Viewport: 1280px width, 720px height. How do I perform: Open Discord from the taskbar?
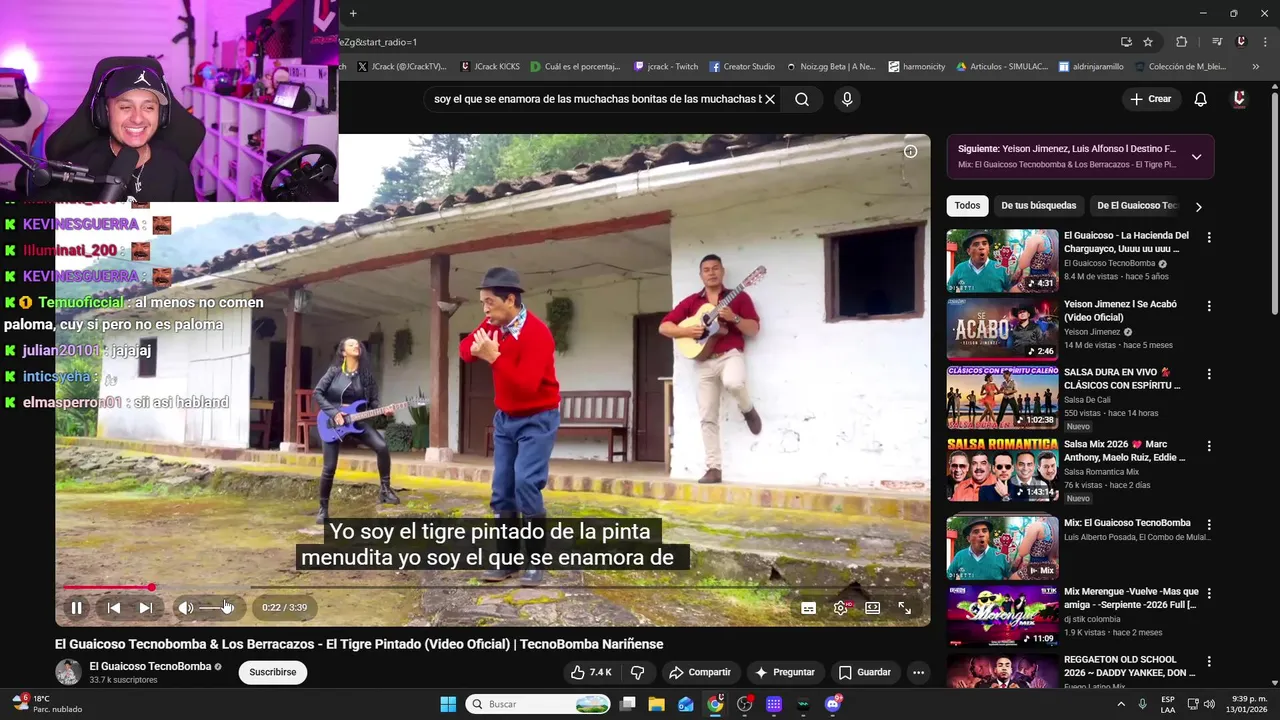click(833, 704)
